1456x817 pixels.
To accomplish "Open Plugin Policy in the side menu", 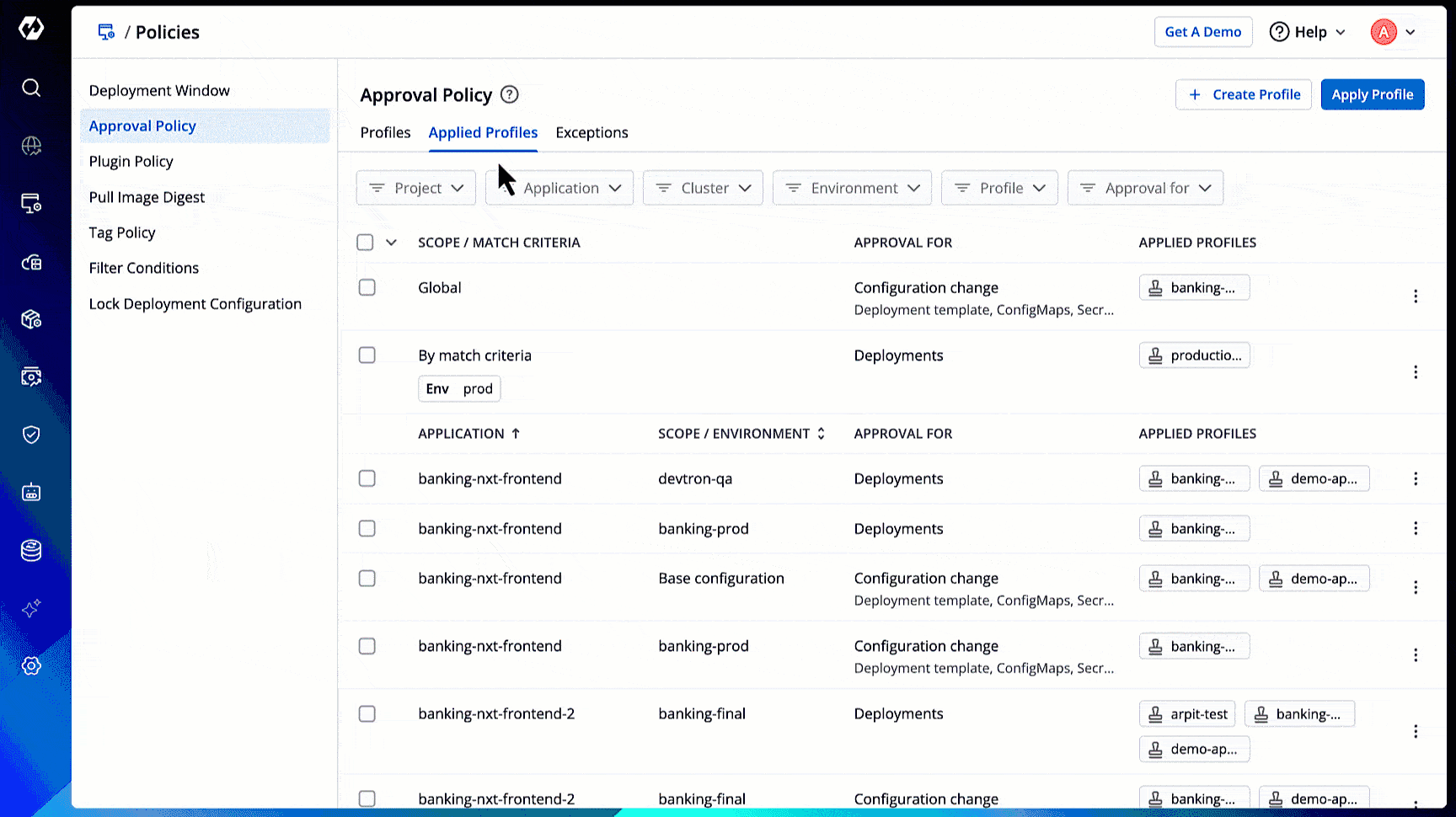I will [131, 161].
